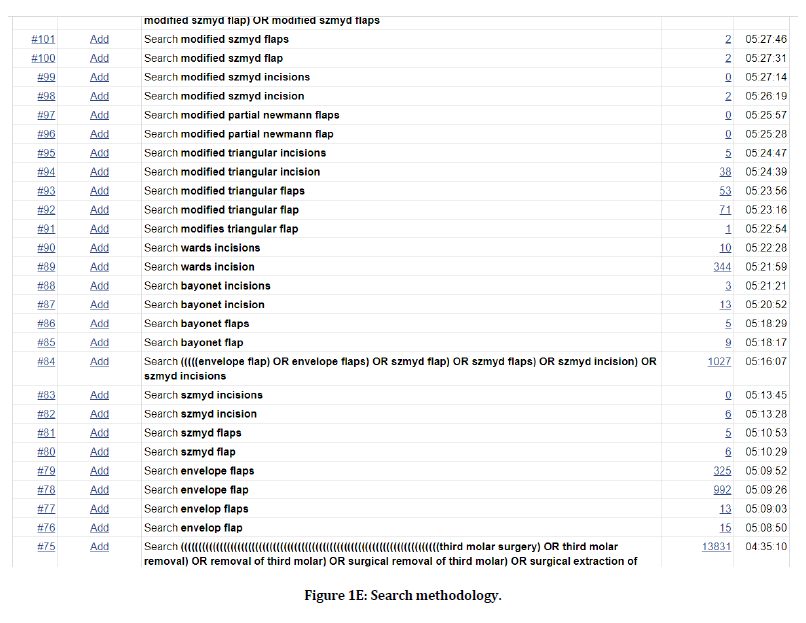Open search number #89 link
The width and height of the screenshot is (806, 623).
(x=46, y=267)
